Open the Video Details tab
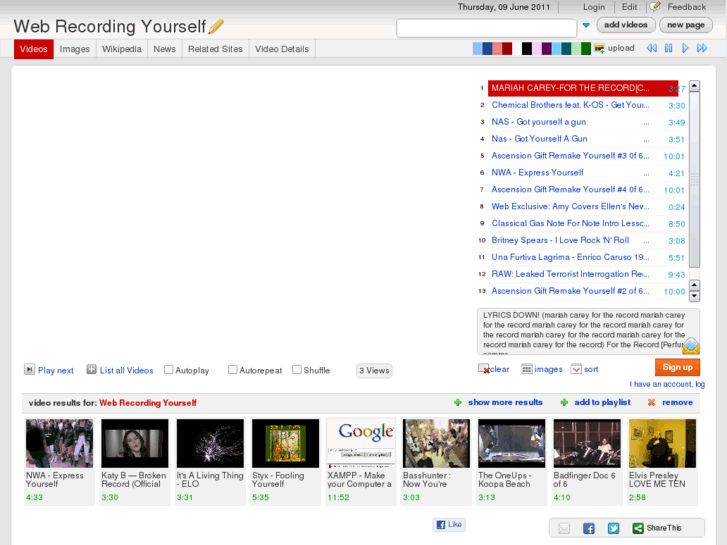 (x=282, y=49)
